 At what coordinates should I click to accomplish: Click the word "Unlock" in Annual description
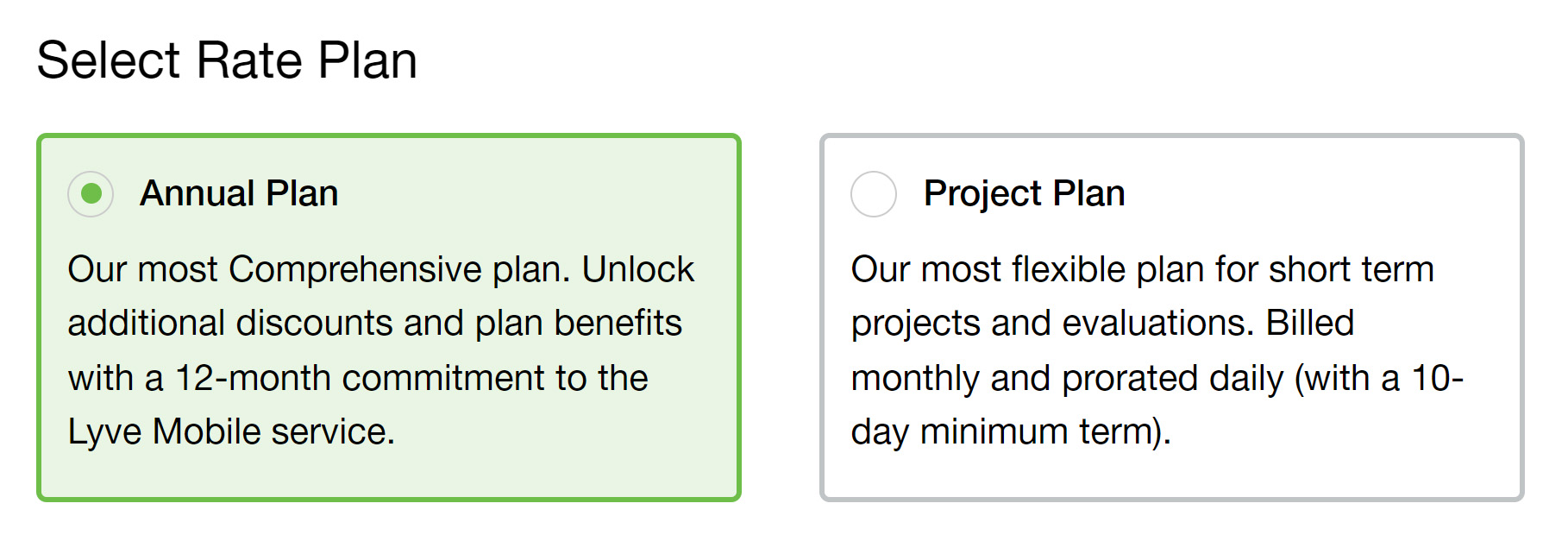pyautogui.click(x=637, y=269)
